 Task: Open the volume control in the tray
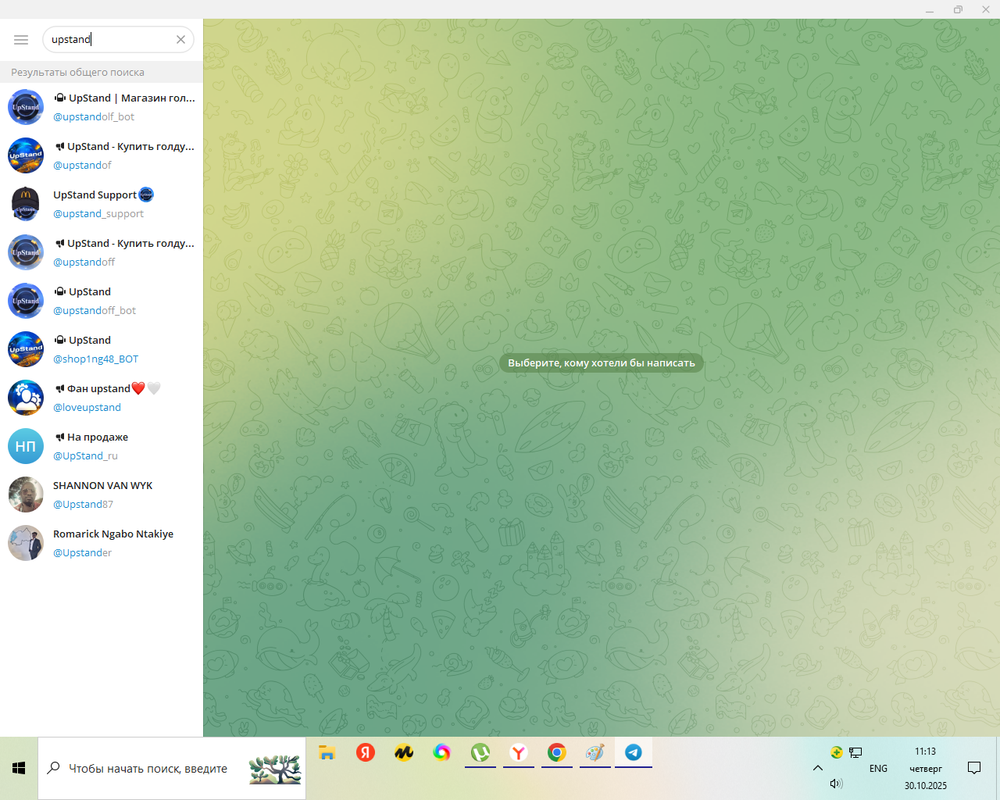pos(836,783)
